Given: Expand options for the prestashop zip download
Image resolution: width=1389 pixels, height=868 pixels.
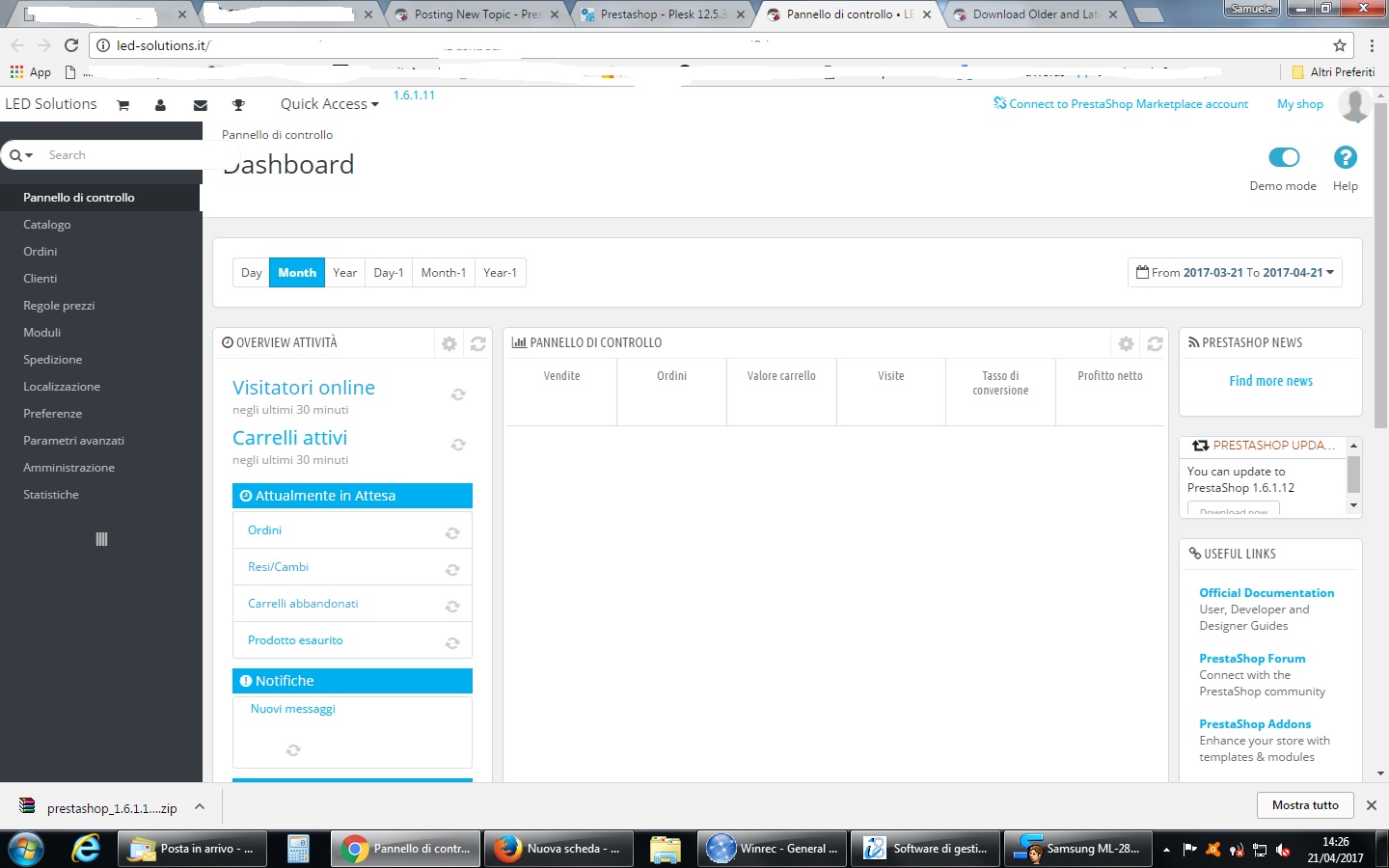Looking at the screenshot, I should (x=200, y=806).
